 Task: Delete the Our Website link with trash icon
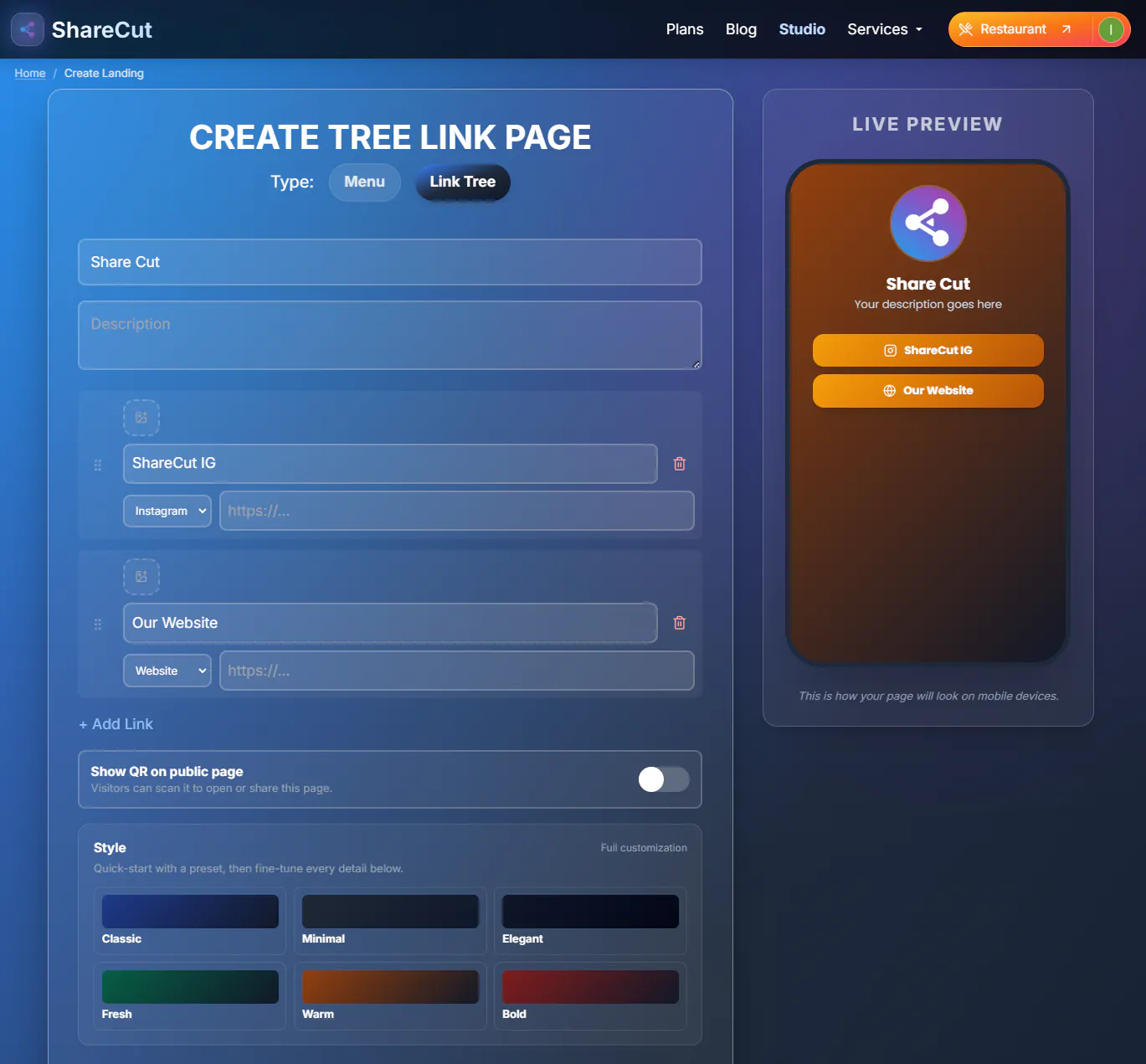pyautogui.click(x=680, y=623)
